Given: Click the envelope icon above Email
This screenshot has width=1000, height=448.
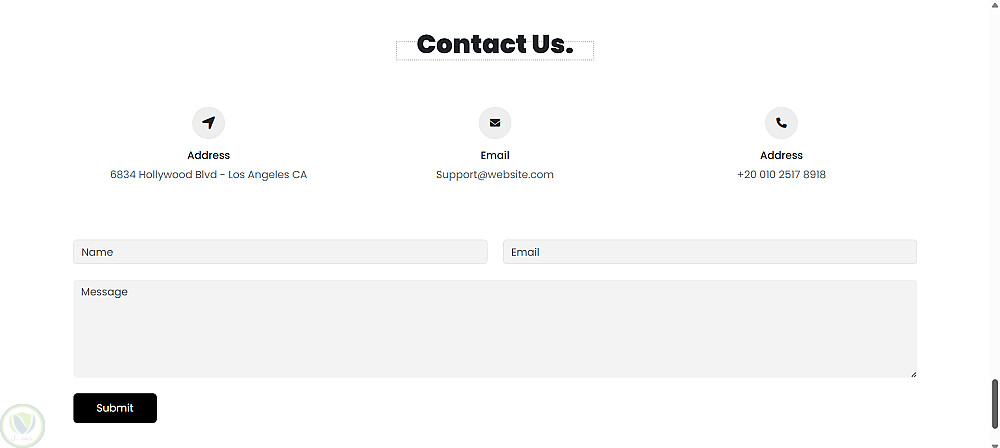Looking at the screenshot, I should [495, 123].
